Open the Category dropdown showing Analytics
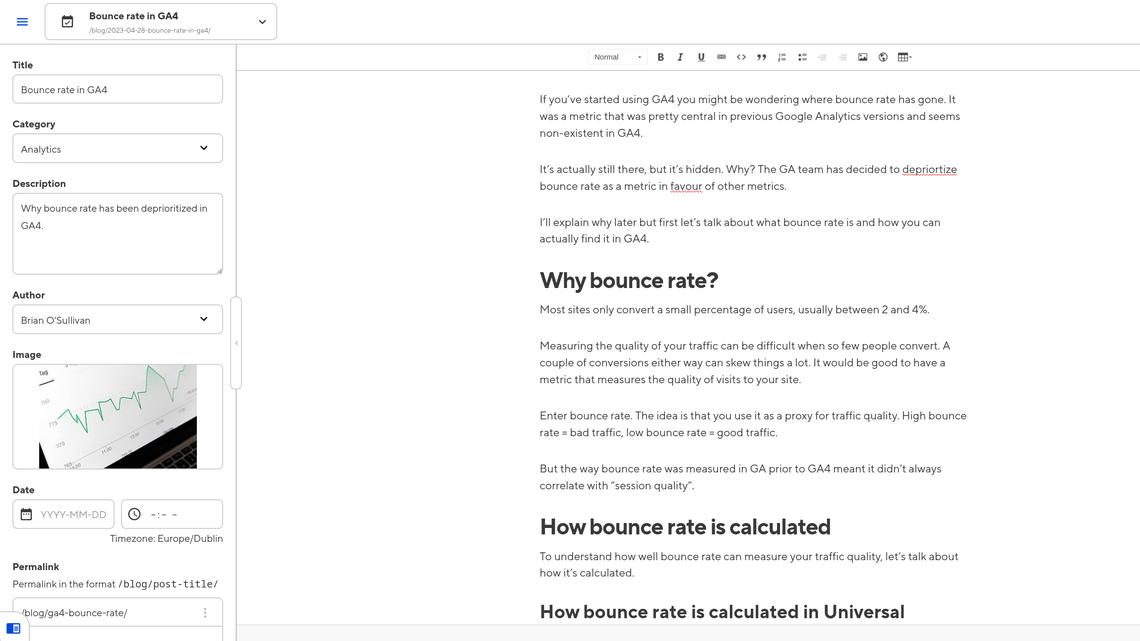This screenshot has height=641, width=1140. (118, 148)
